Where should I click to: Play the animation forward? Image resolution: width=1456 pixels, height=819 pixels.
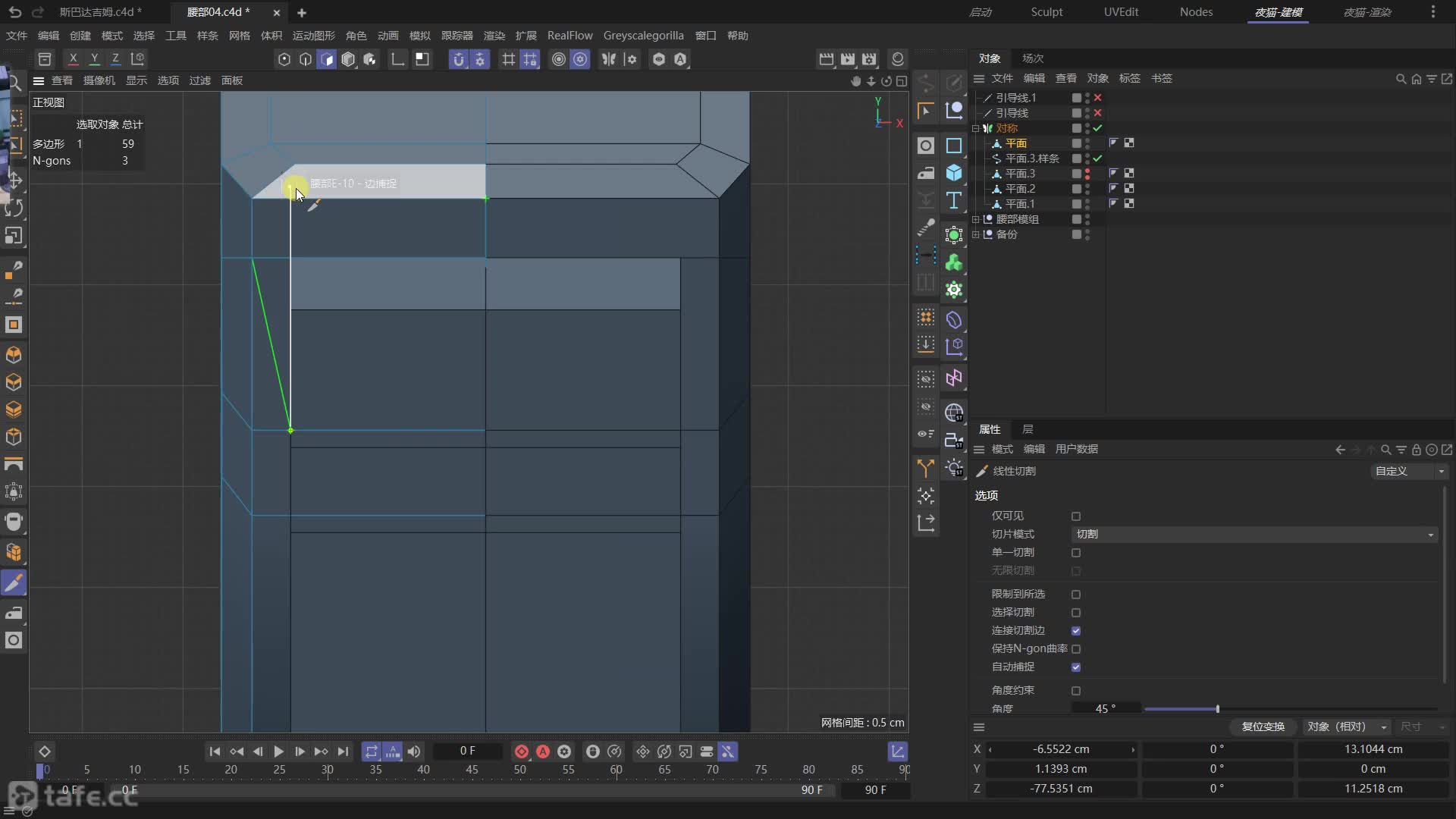coord(278,752)
